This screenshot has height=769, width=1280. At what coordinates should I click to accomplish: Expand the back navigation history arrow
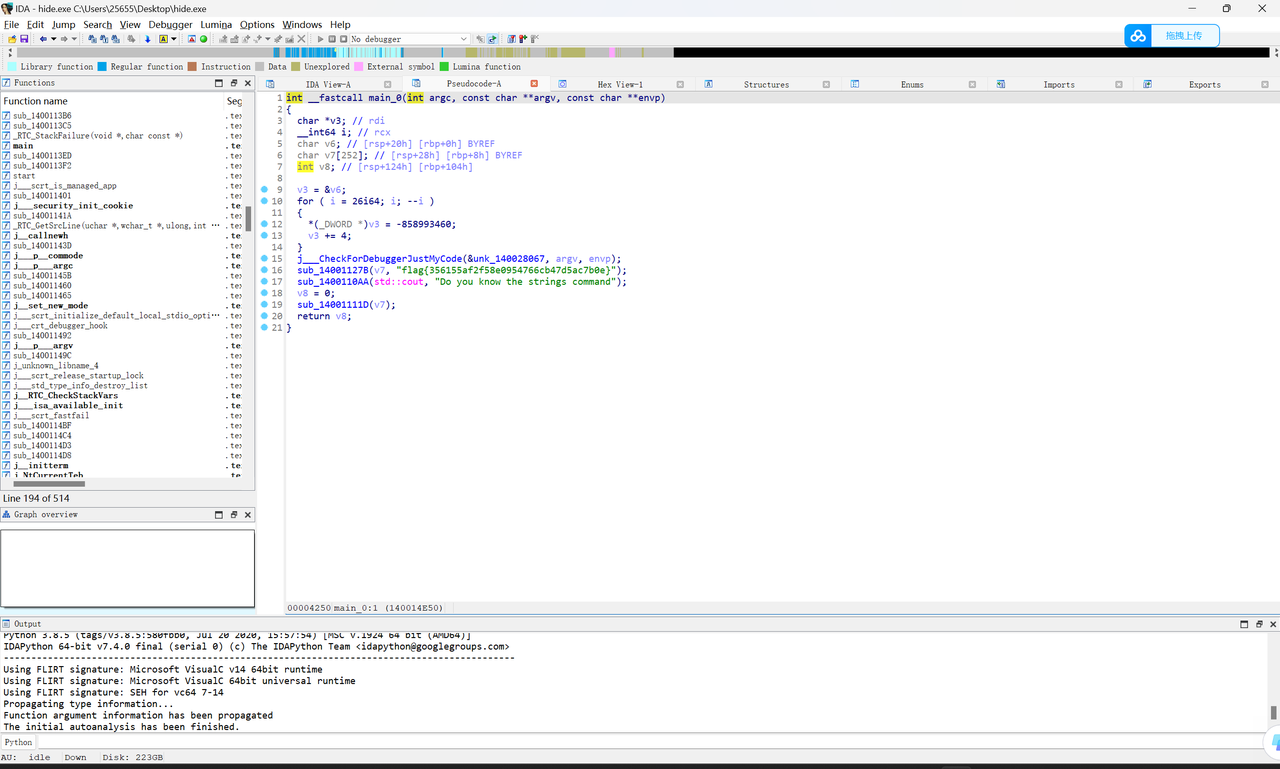click(x=54, y=39)
